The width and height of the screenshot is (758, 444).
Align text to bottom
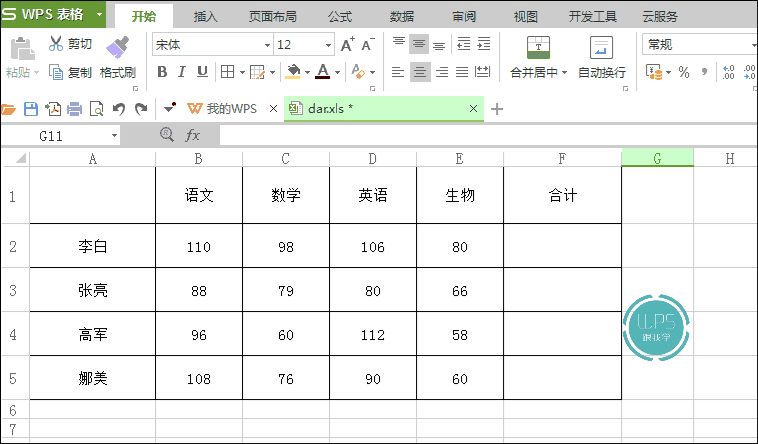[x=439, y=44]
